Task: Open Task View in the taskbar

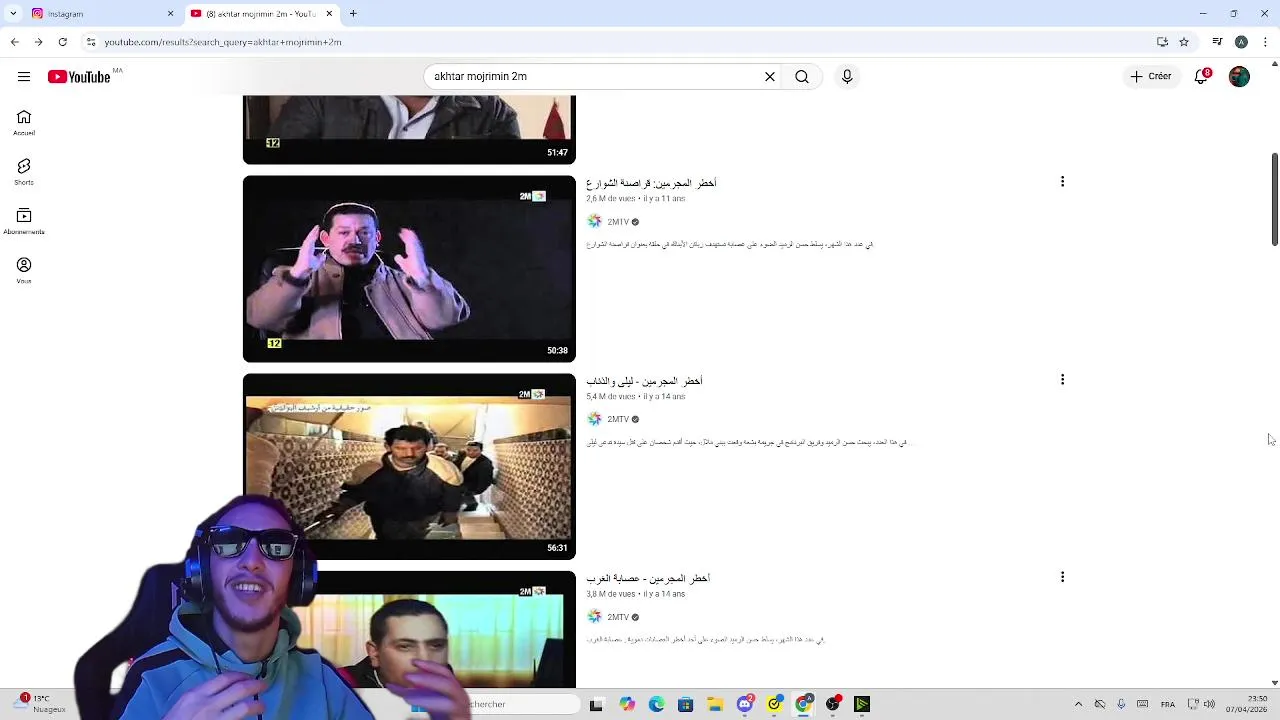Action: (x=596, y=705)
